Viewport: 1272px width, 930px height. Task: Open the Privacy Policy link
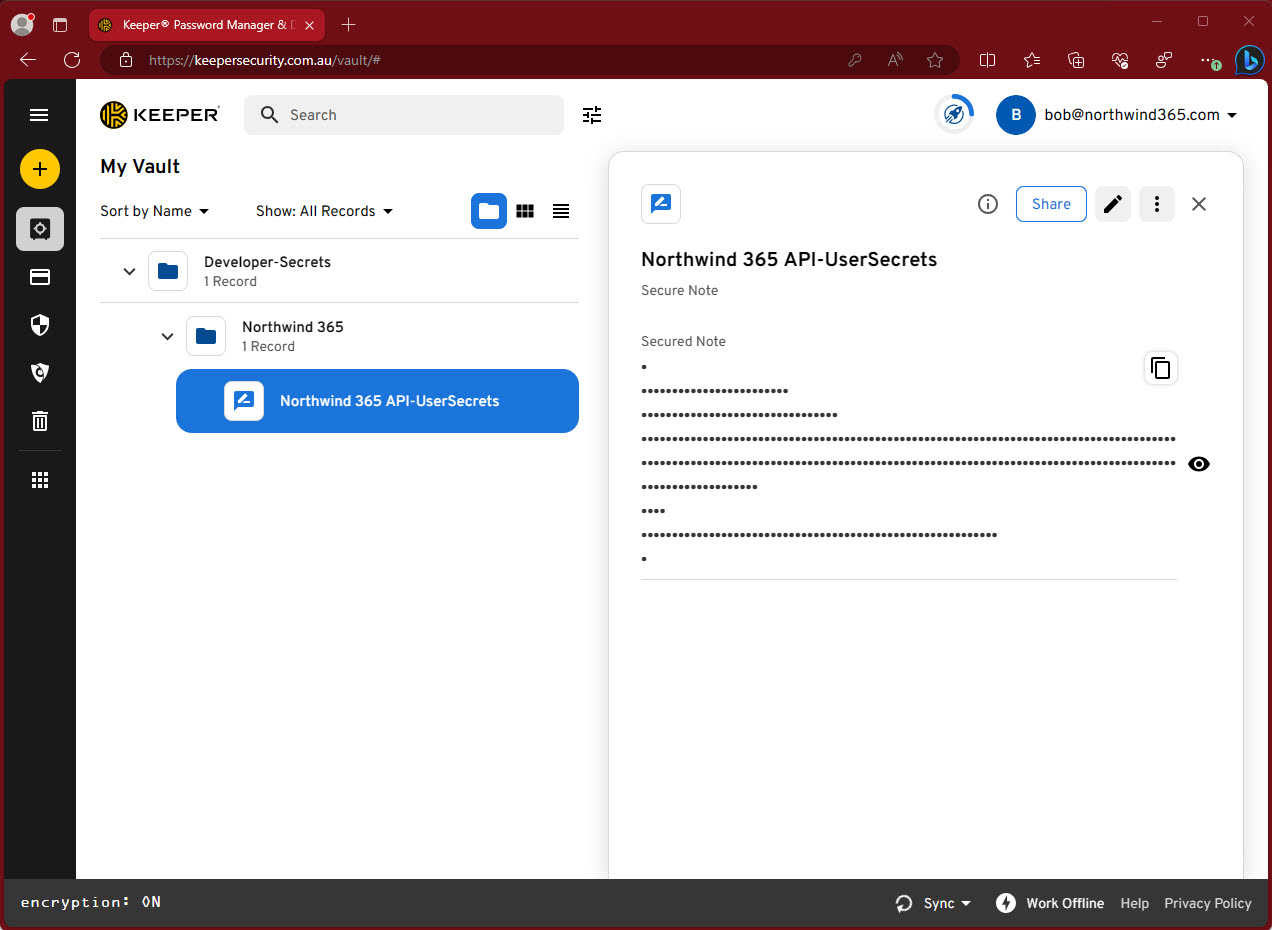coord(1207,903)
